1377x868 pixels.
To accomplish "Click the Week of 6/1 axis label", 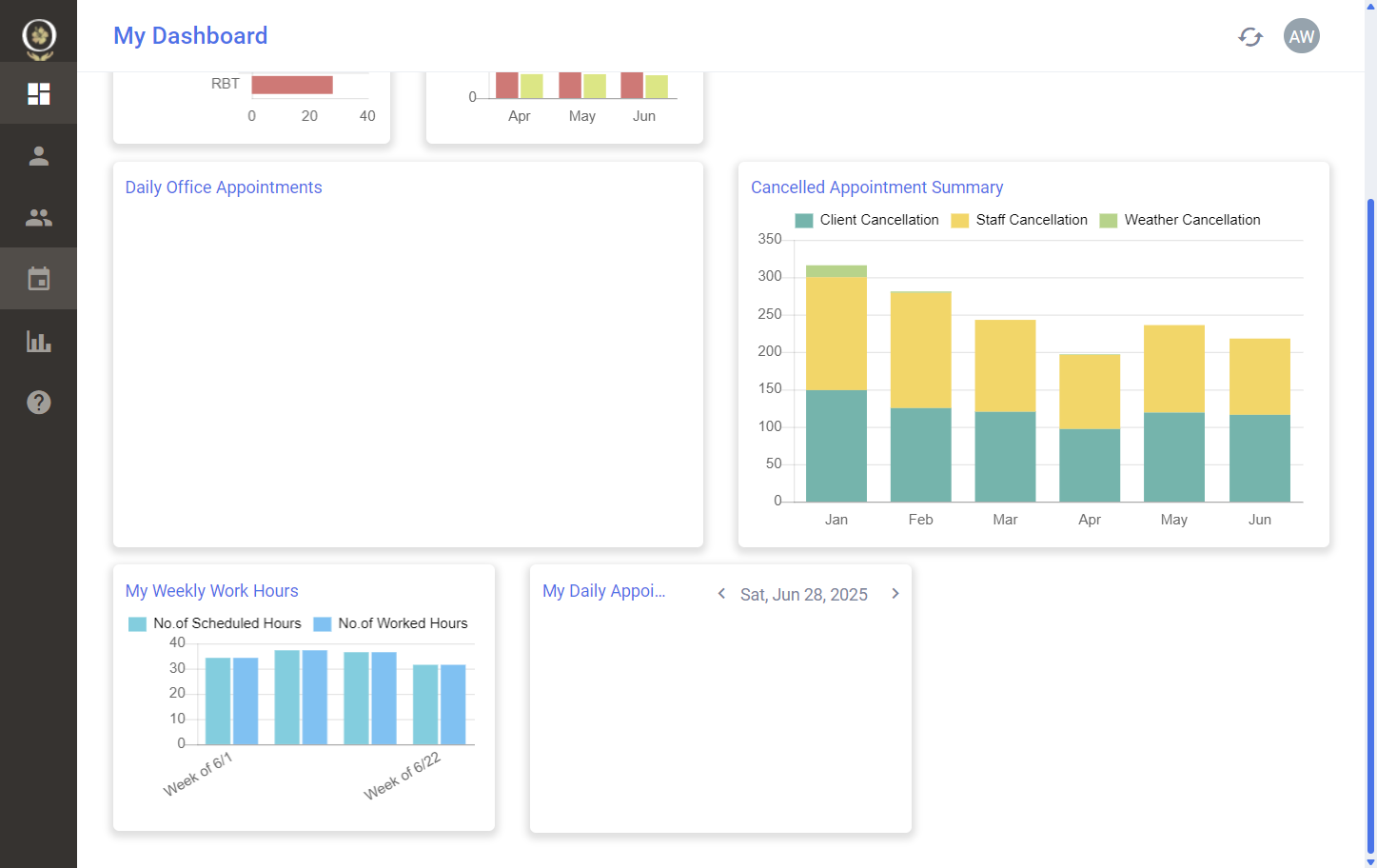I will pyautogui.click(x=198, y=774).
